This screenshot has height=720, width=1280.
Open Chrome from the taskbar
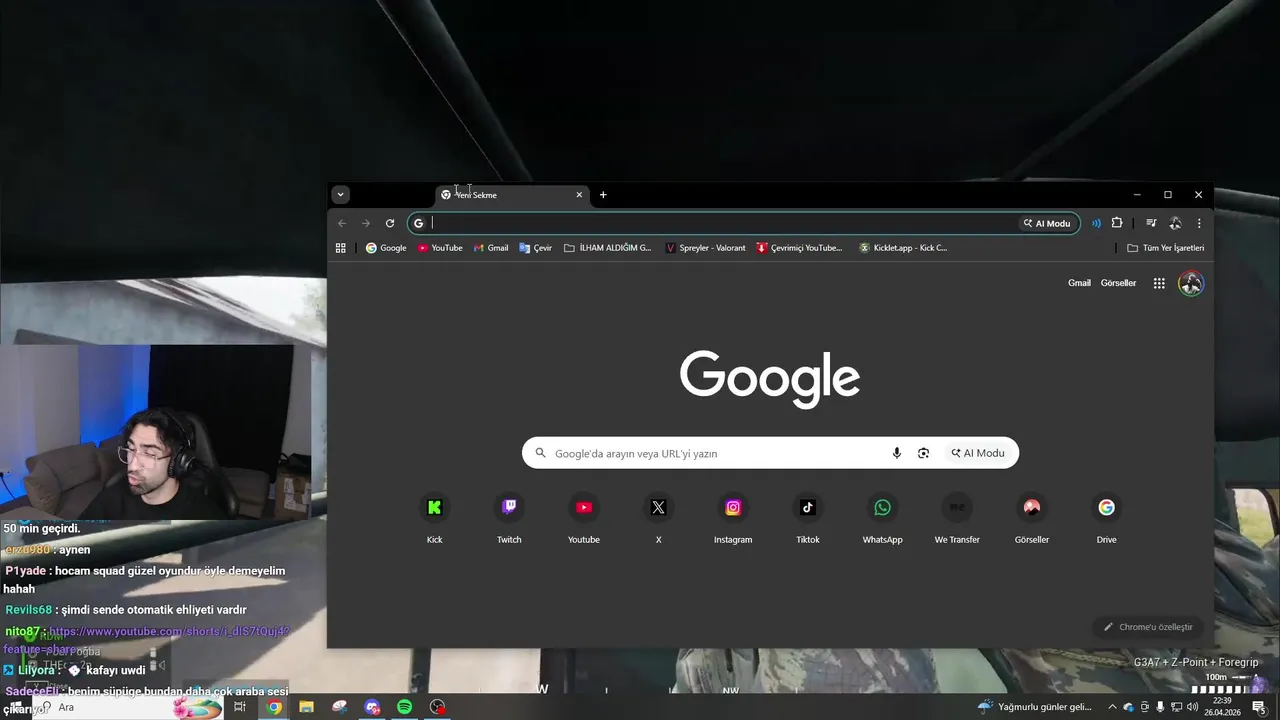(274, 707)
